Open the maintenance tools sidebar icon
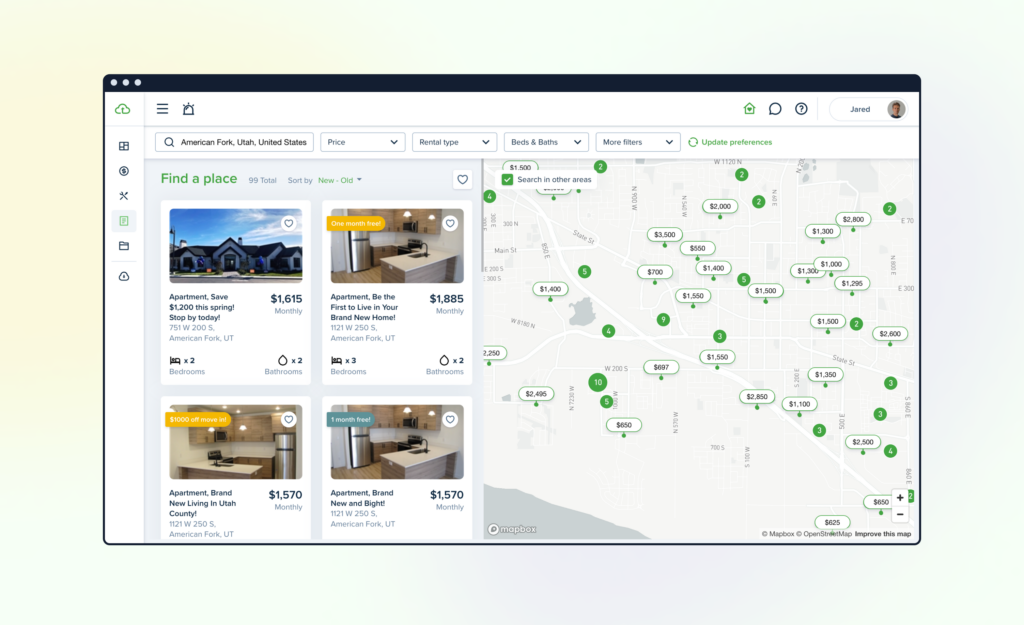Image resolution: width=1024 pixels, height=625 pixels. [x=124, y=196]
